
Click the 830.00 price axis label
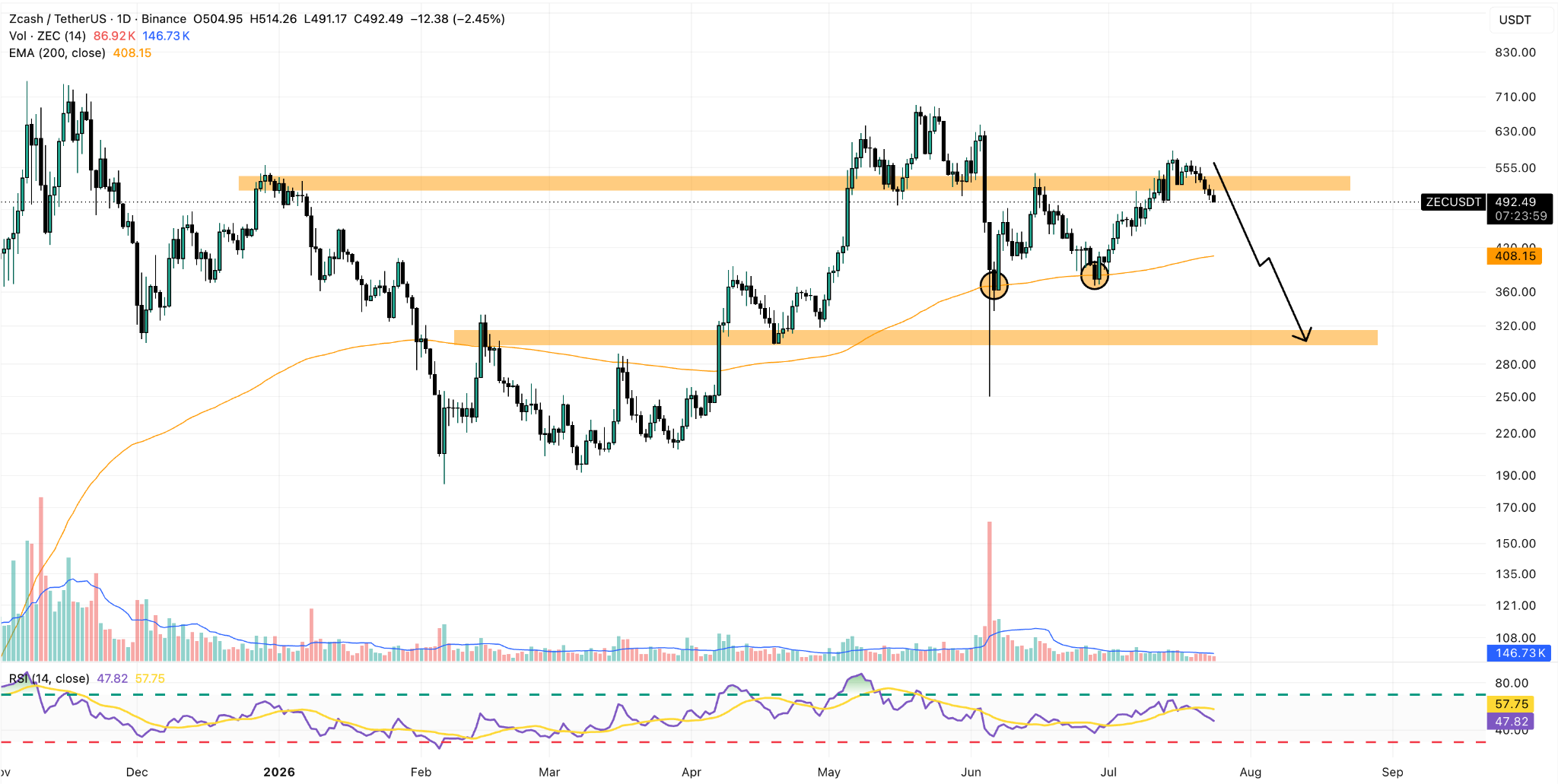coord(1515,52)
